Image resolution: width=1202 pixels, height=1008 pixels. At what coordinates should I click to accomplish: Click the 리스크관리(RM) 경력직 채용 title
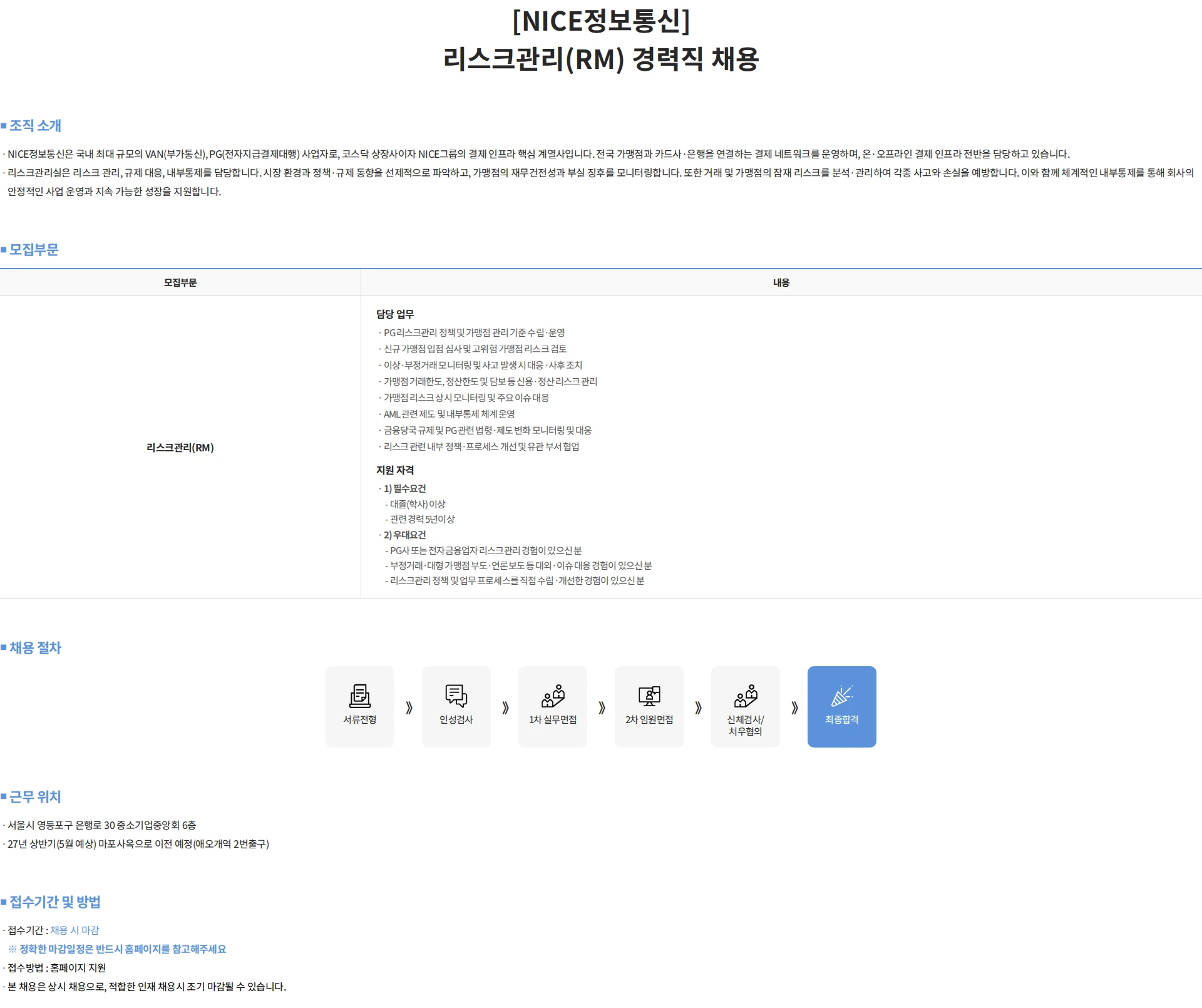601,59
